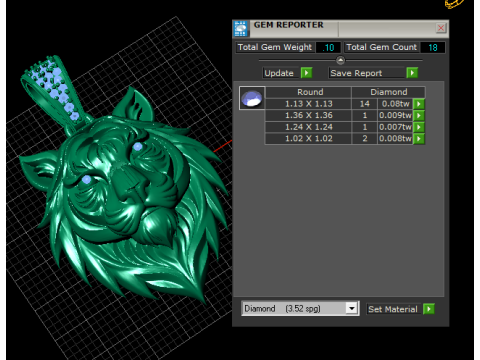Image resolution: width=480 pixels, height=360 pixels.
Task: Click the green arrow on the 1.36 X 1.36 row
Action: 419,115
